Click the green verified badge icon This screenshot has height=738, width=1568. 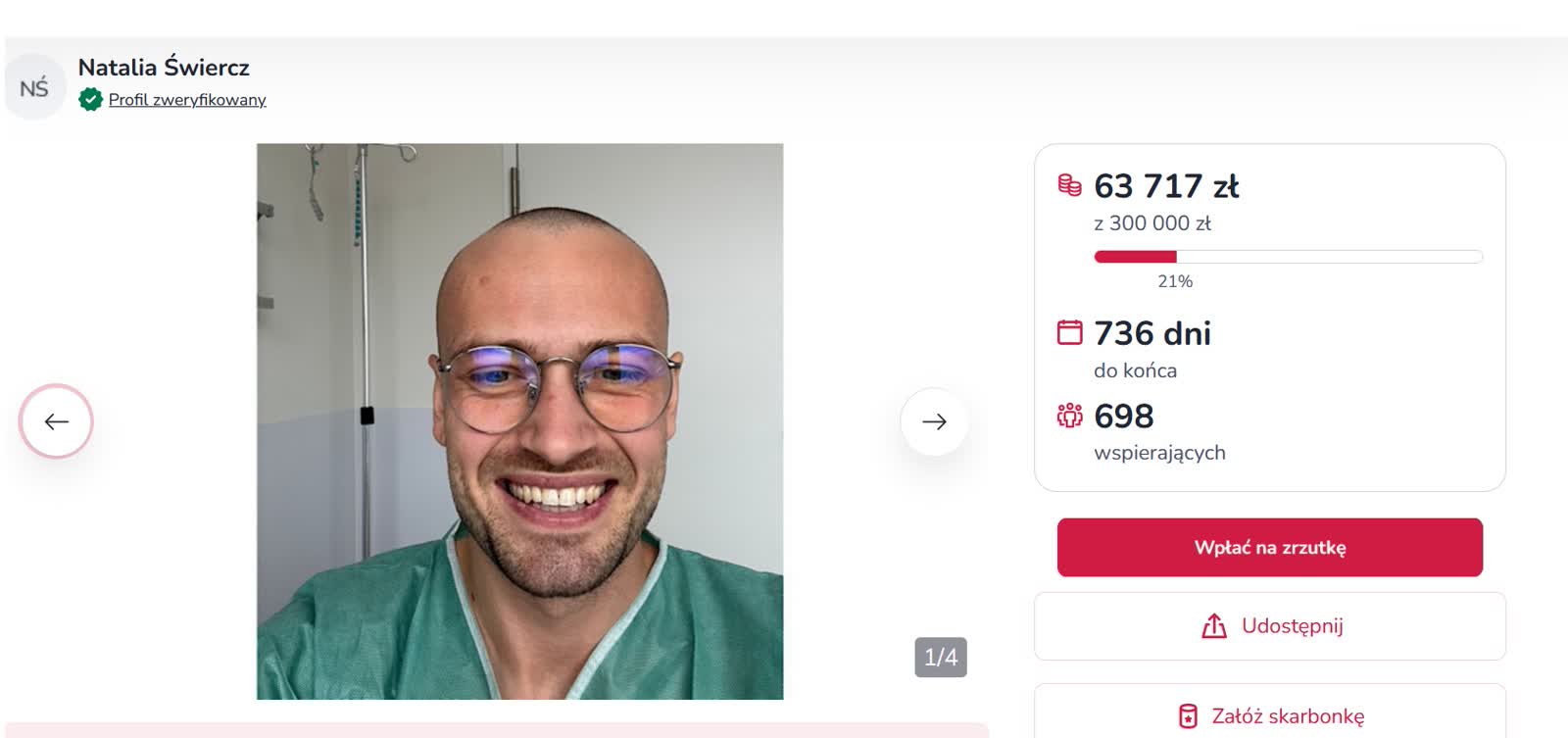pos(91,99)
